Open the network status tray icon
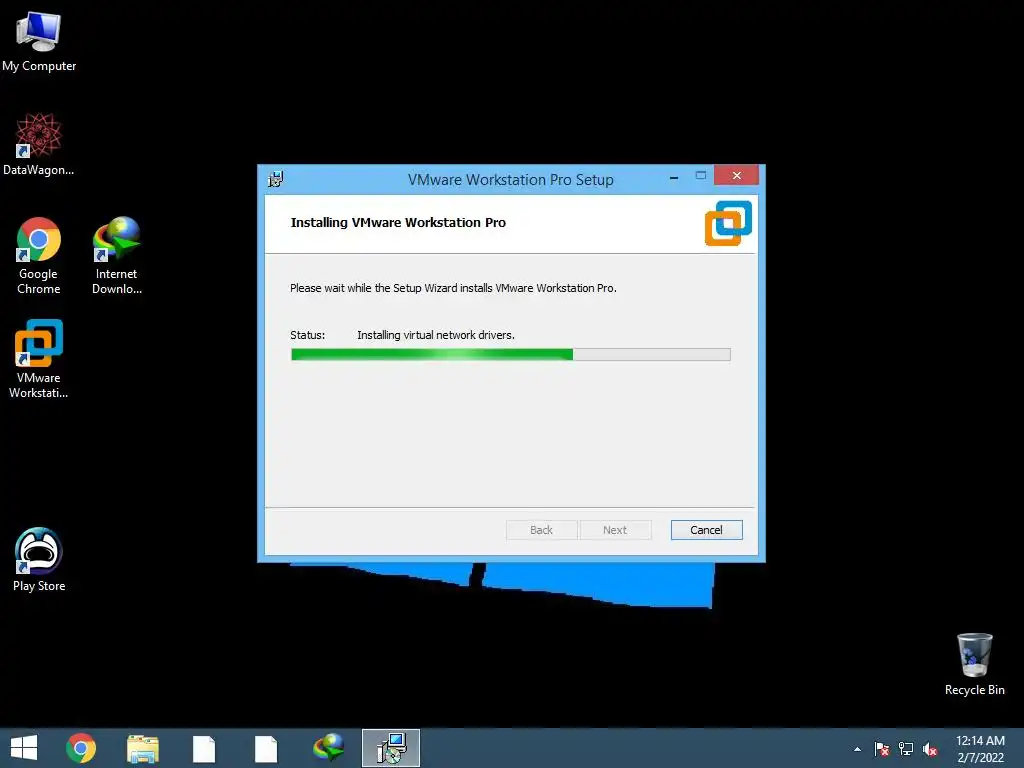The height and width of the screenshot is (768, 1024). (x=906, y=749)
